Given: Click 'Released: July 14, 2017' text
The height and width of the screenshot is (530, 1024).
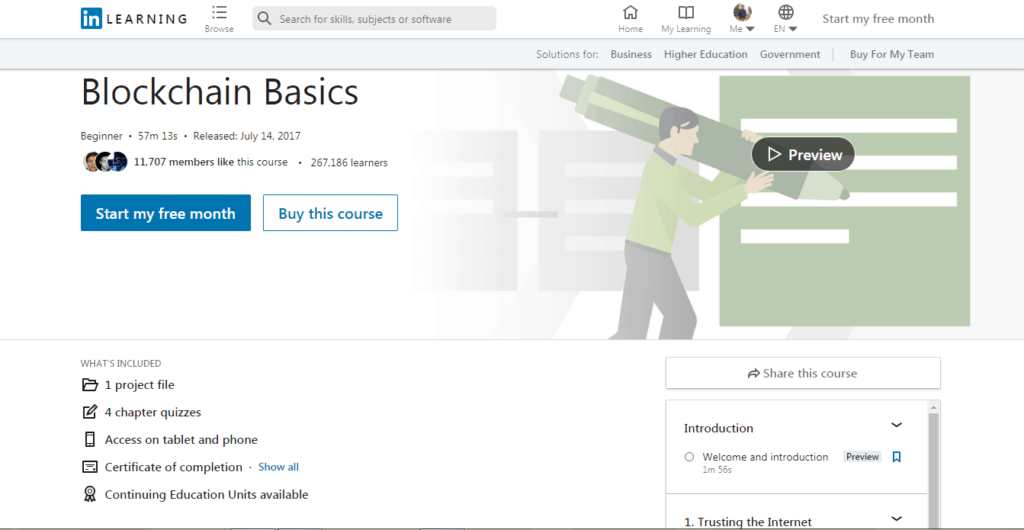Looking at the screenshot, I should [247, 136].
